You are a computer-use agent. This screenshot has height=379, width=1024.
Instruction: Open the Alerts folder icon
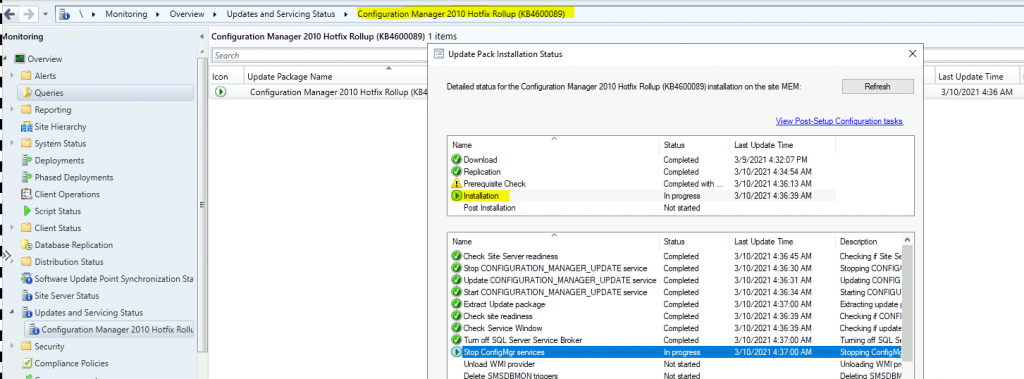26,76
